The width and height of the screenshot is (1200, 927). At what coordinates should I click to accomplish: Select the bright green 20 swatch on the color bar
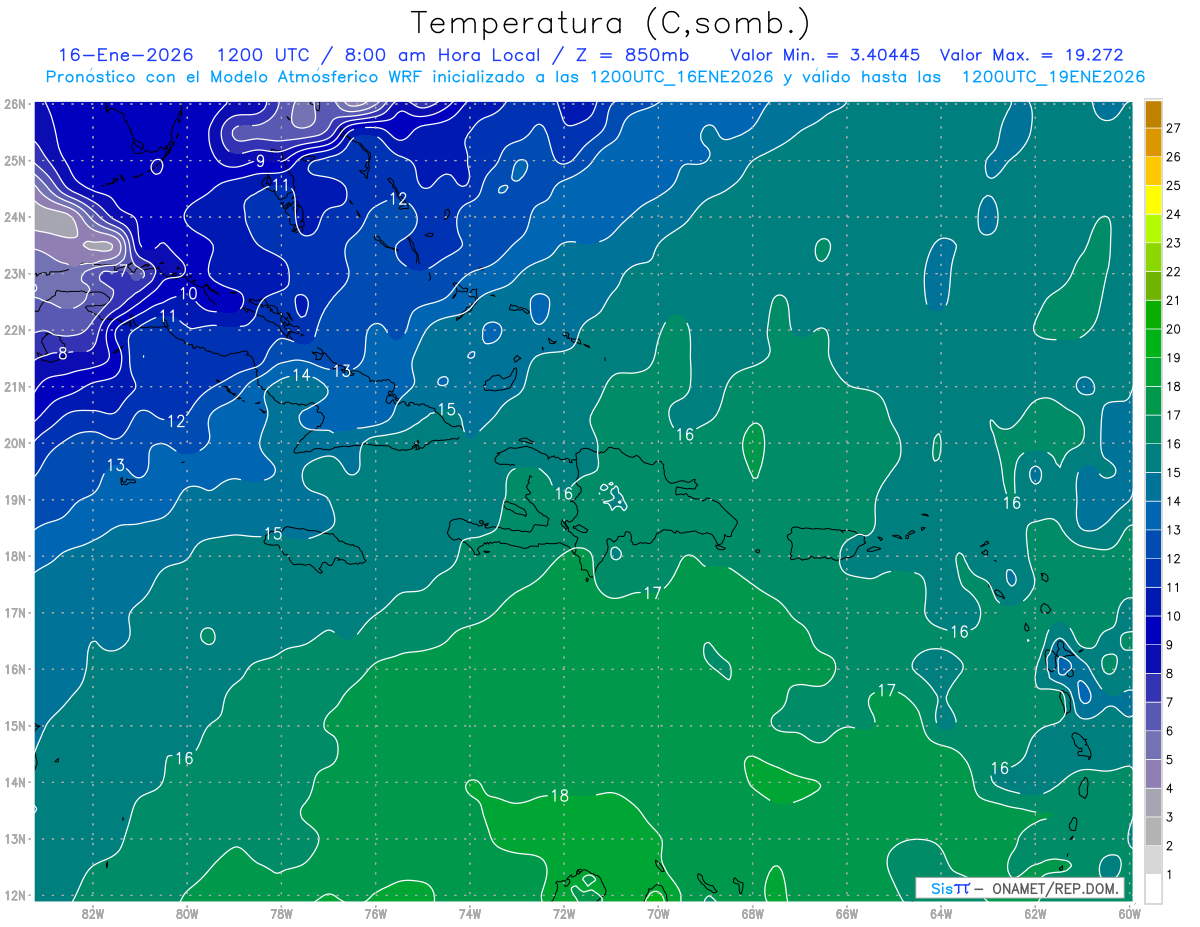1153,315
